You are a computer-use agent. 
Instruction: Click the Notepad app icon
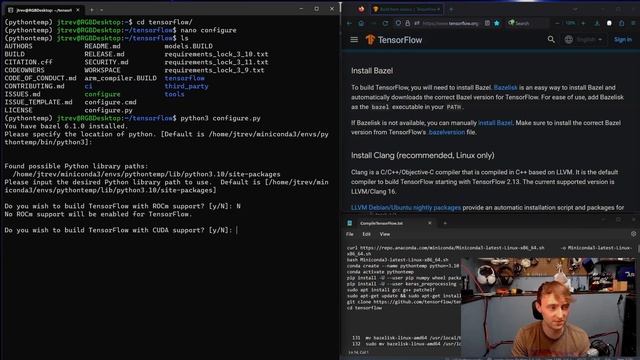[350, 223]
